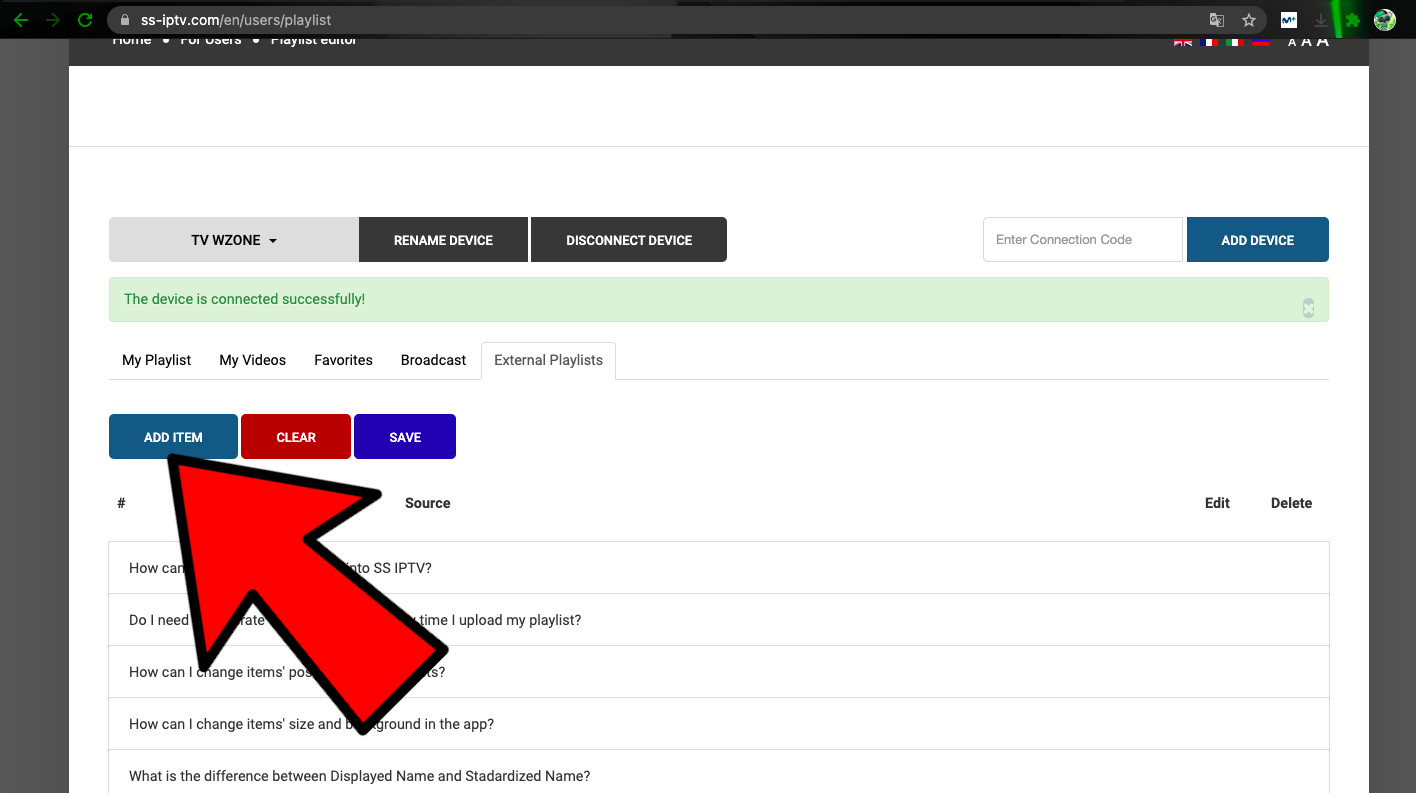
Task: Hit the red CLEAR button
Action: pos(296,437)
